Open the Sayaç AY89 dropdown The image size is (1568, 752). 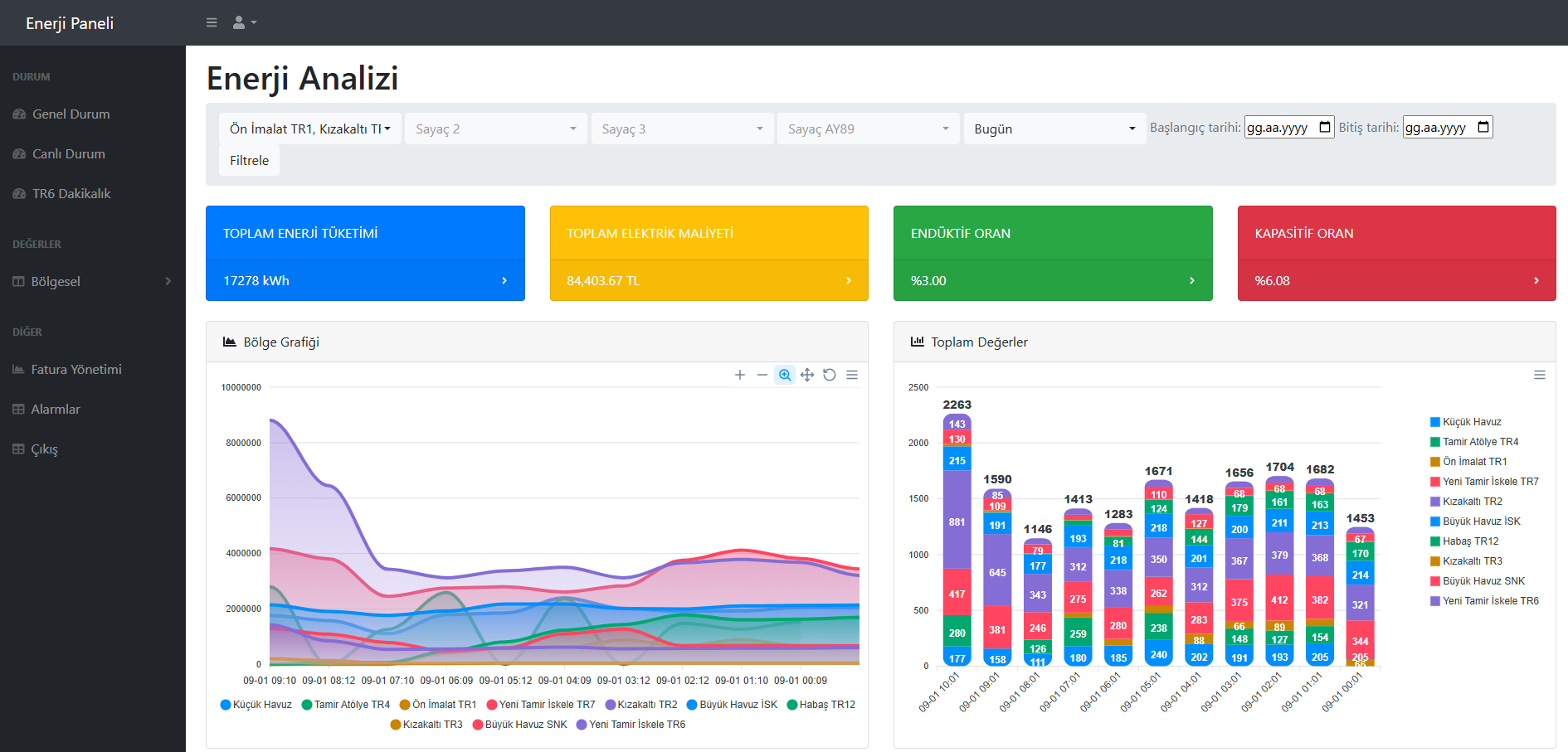point(869,129)
